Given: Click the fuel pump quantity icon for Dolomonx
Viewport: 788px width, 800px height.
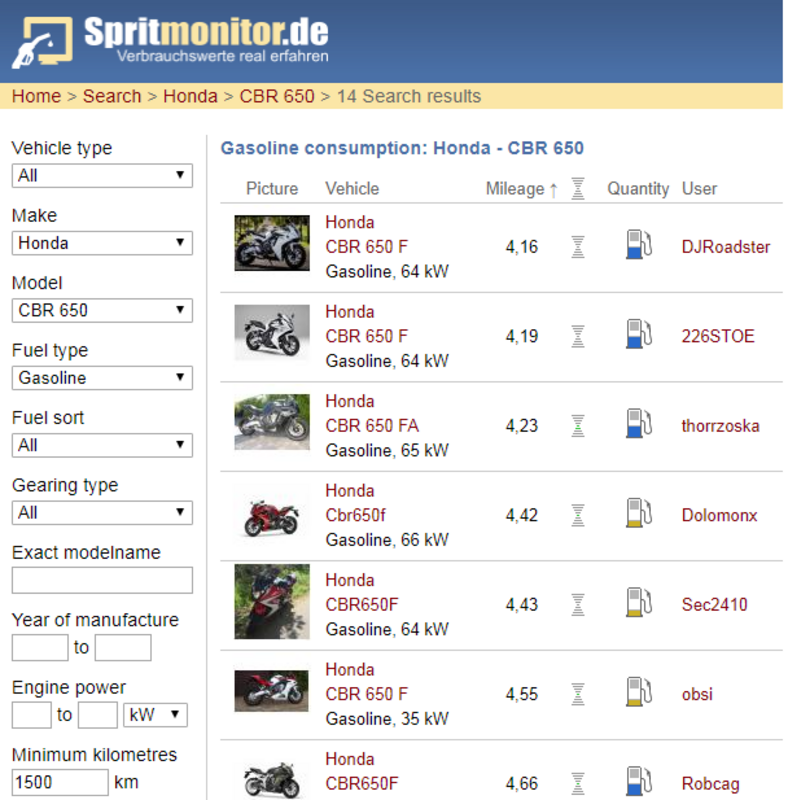Looking at the screenshot, I should point(639,512).
